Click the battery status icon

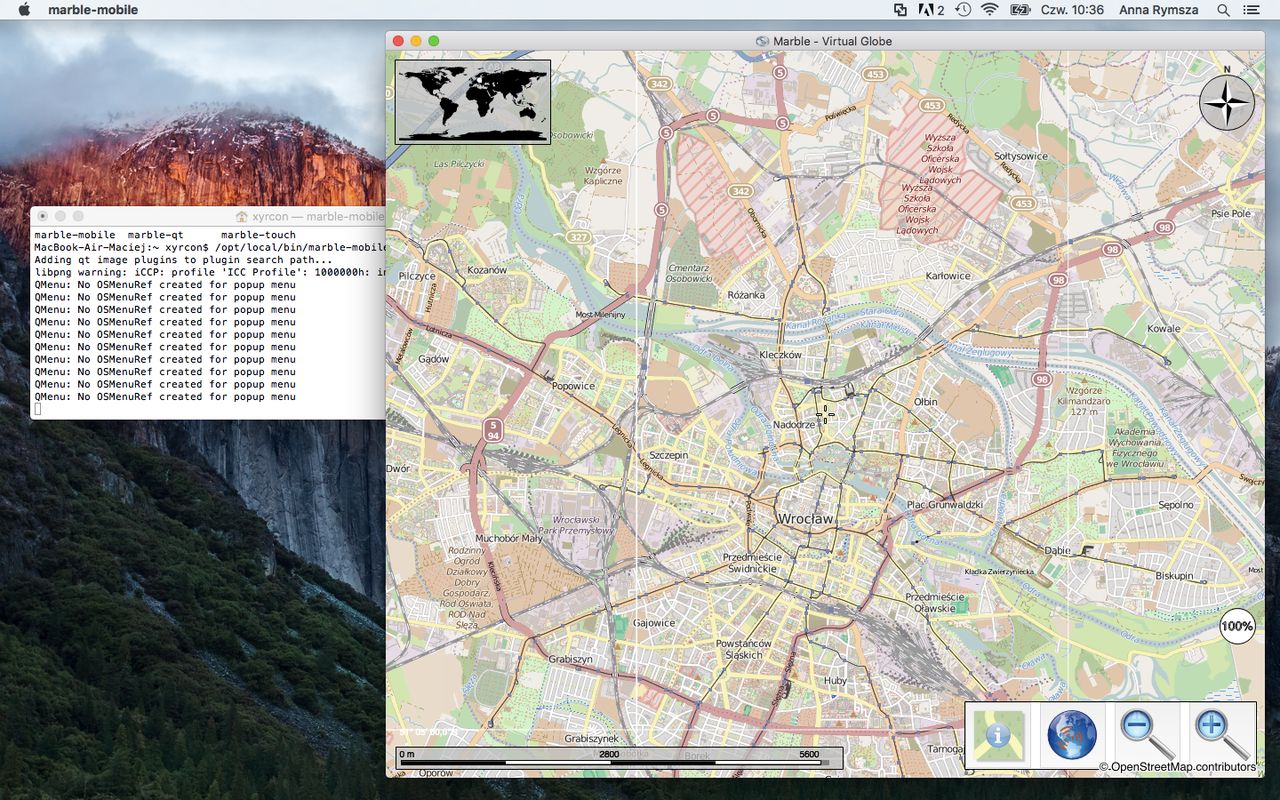tap(1019, 10)
